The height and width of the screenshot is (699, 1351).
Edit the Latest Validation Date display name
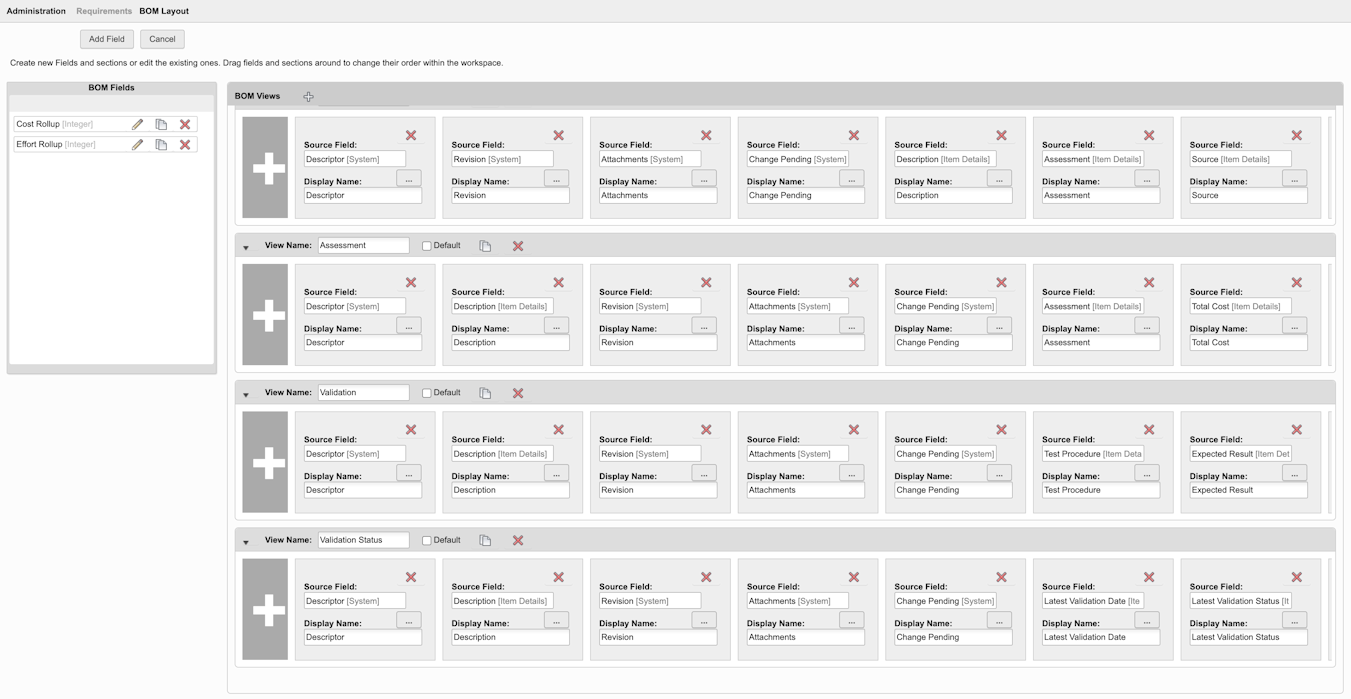(1101, 637)
